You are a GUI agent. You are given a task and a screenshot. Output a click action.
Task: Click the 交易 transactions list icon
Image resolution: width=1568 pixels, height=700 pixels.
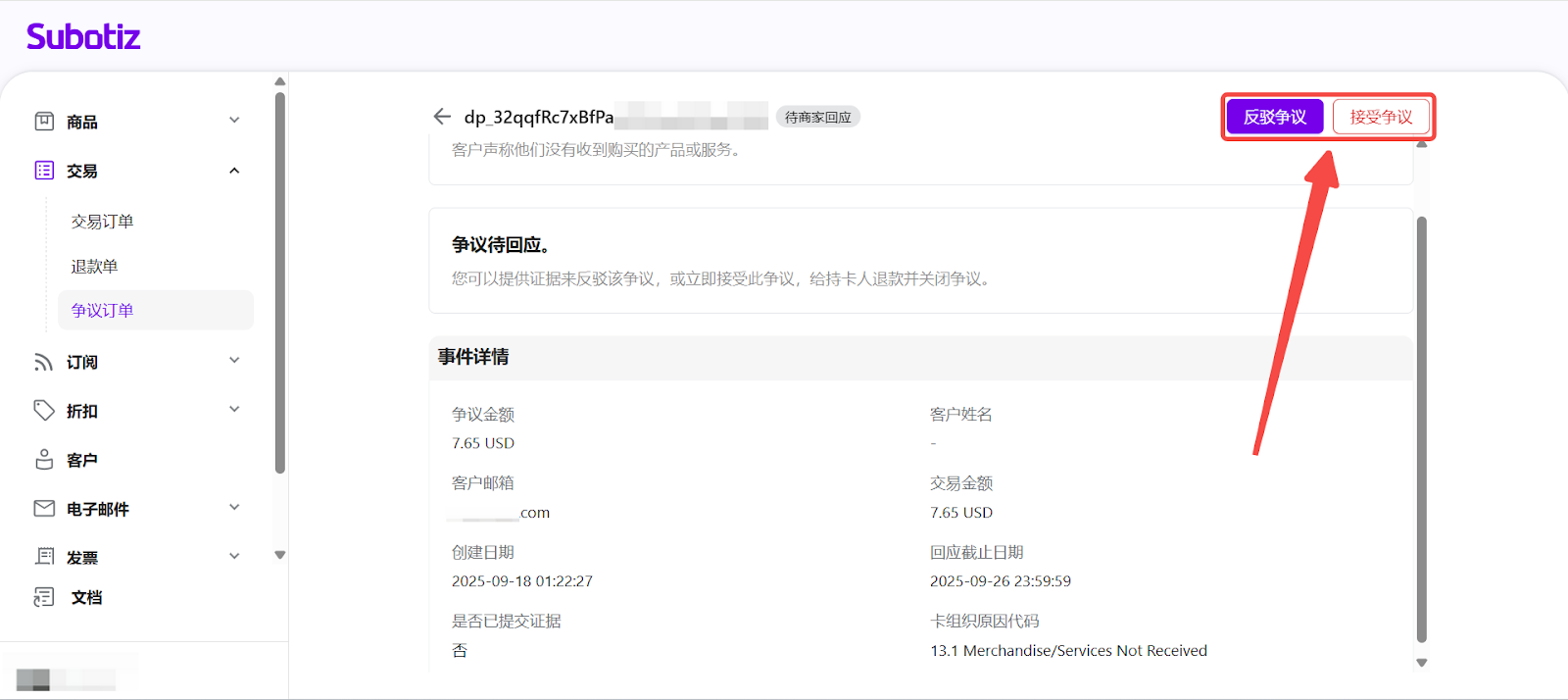tap(44, 171)
